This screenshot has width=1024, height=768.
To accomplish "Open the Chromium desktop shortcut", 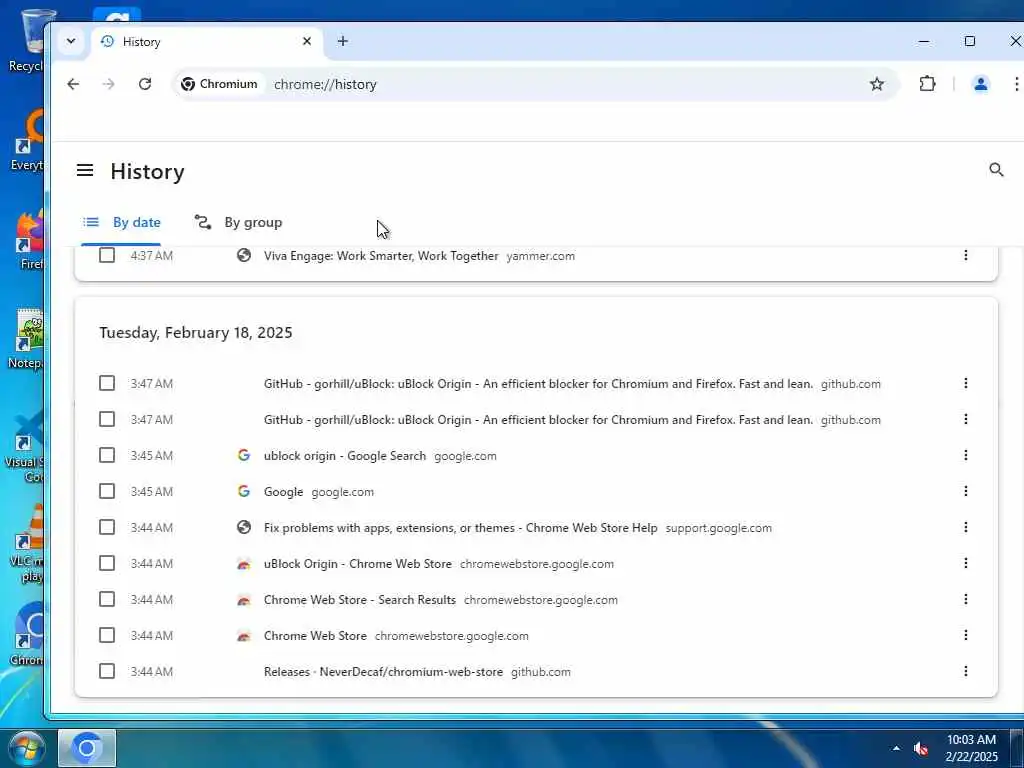I will [27, 635].
